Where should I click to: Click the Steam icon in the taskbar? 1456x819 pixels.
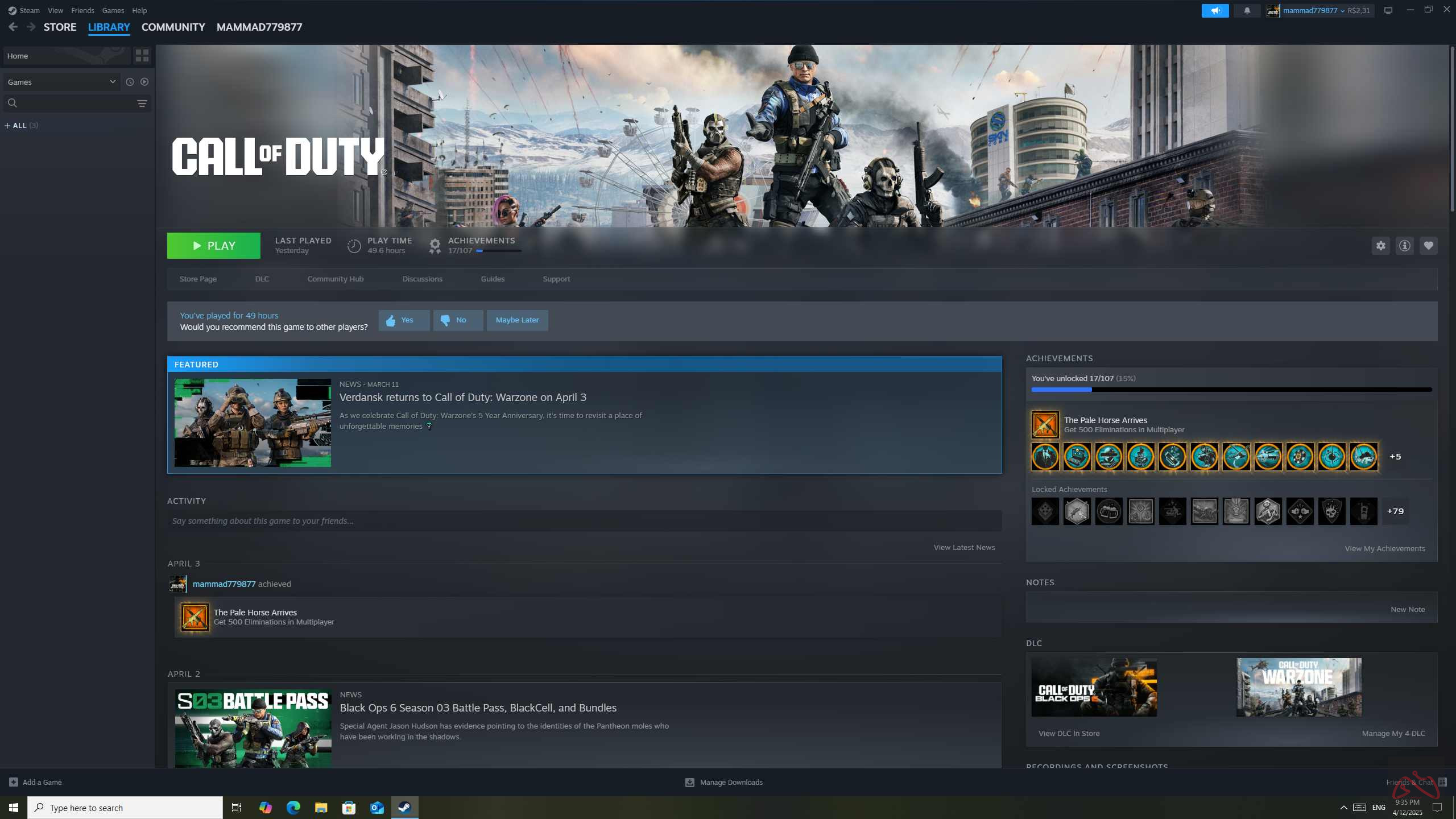click(x=404, y=807)
